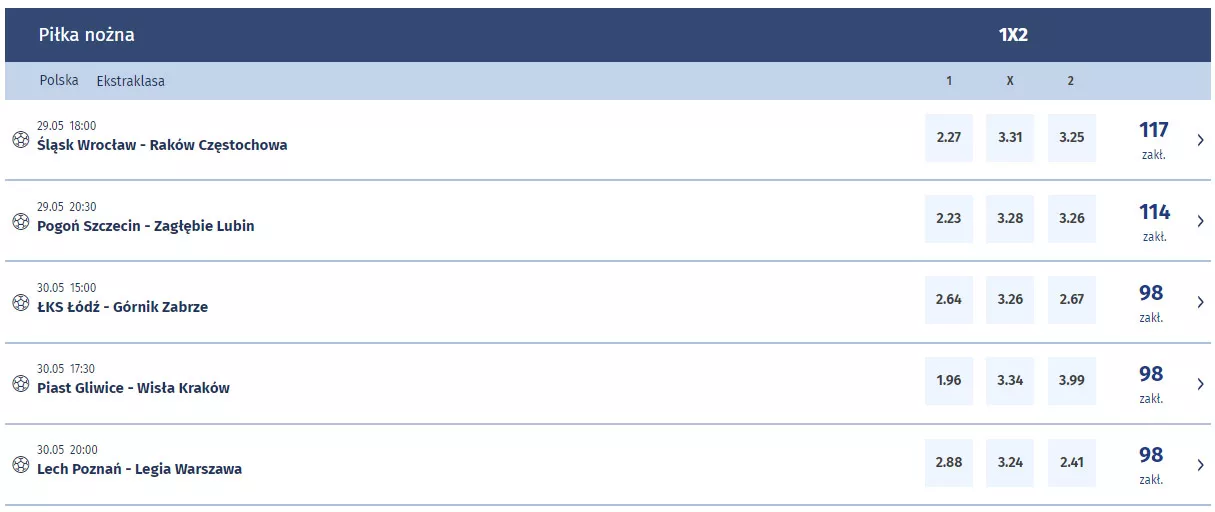Viewport: 1215px width, 512px height.
Task: Choose draw odds 3.26 in ŁKS Łódź match
Action: point(1010,300)
